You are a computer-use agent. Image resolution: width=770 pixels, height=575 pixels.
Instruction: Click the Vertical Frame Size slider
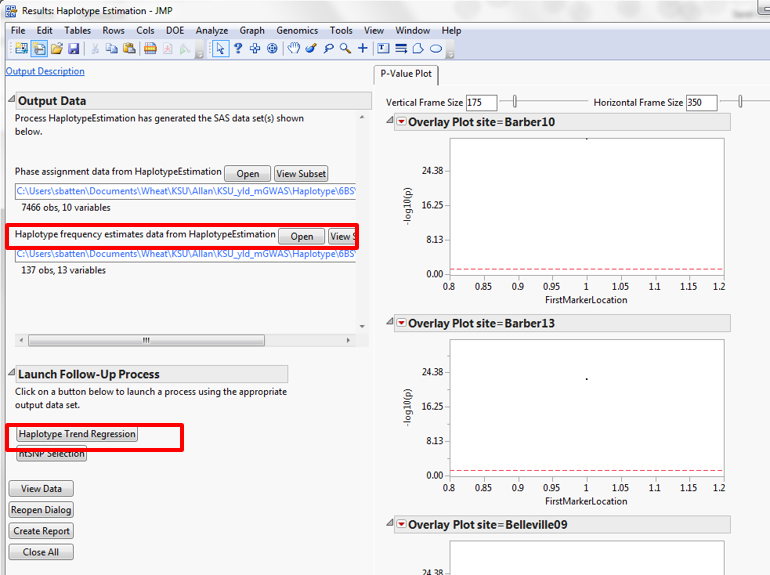point(515,102)
